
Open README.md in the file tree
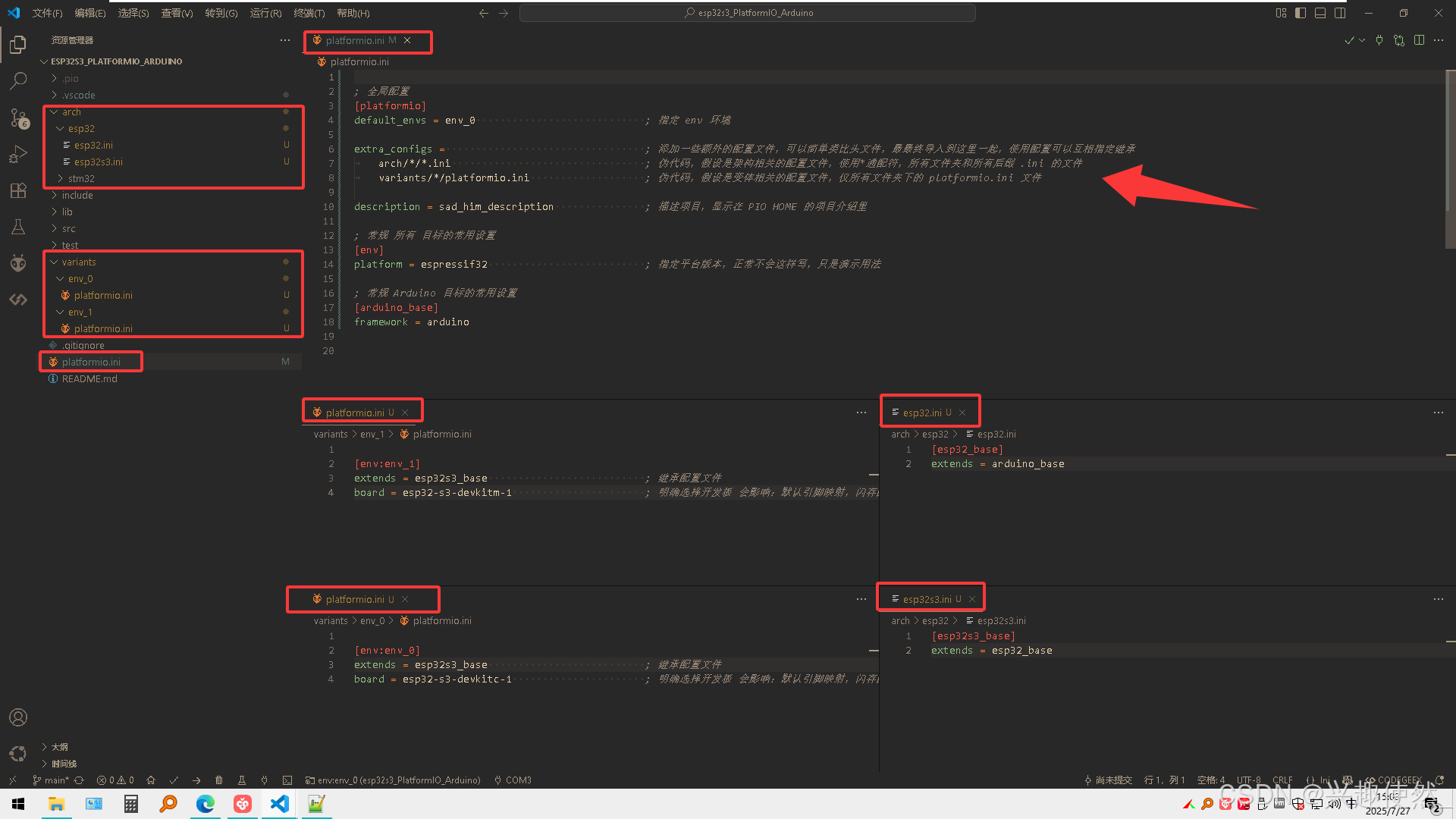[89, 378]
